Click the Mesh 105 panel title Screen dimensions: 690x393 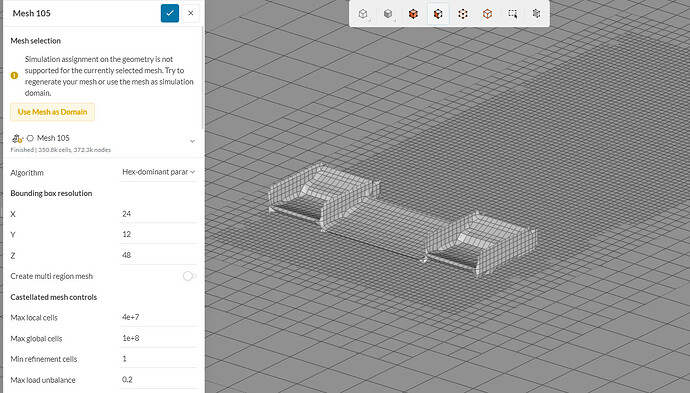click(x=32, y=13)
